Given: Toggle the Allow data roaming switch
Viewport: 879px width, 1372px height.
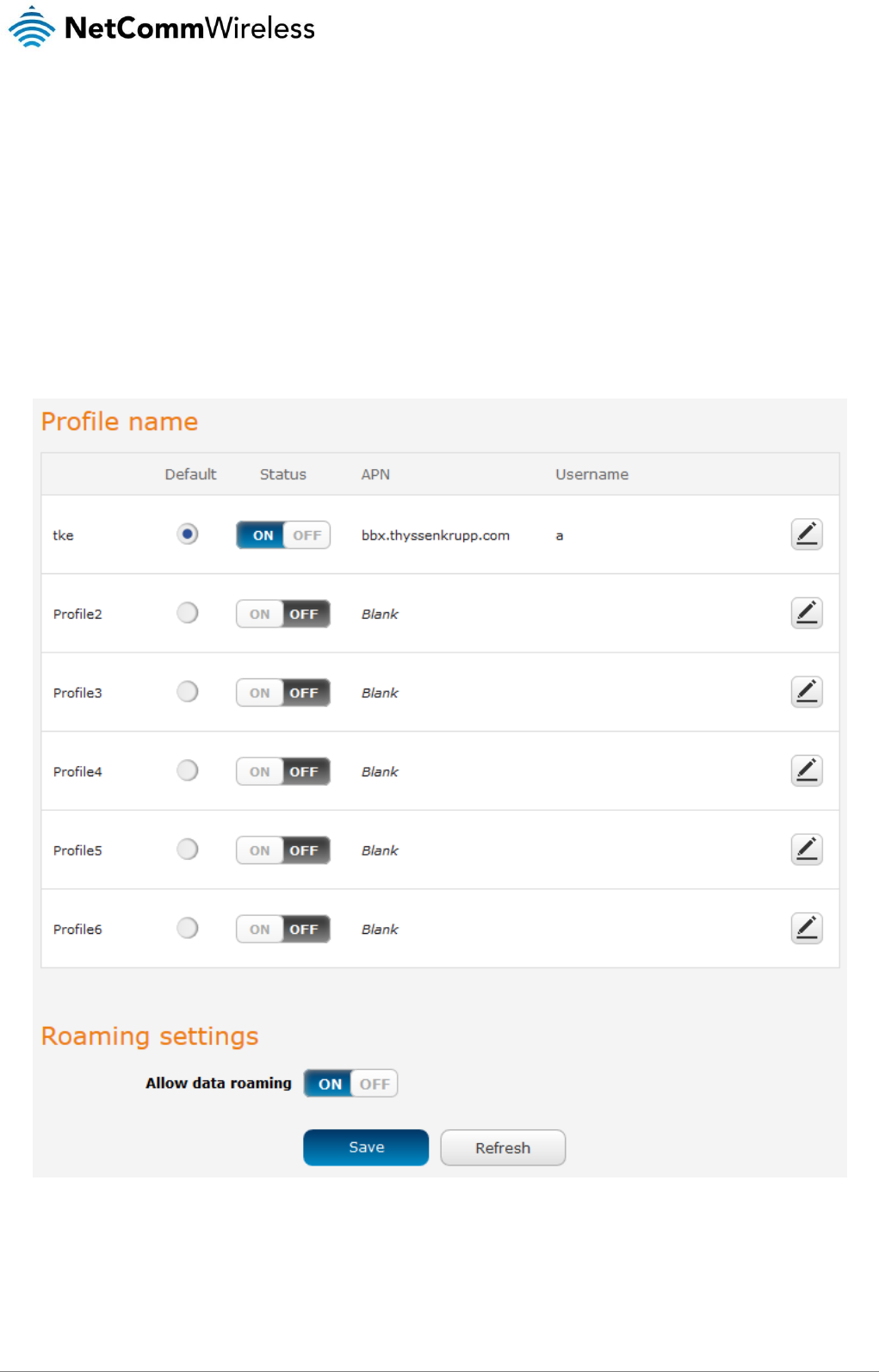Looking at the screenshot, I should (350, 1084).
